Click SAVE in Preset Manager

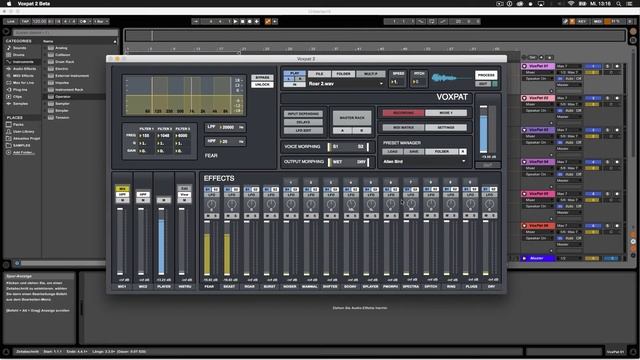click(413, 151)
